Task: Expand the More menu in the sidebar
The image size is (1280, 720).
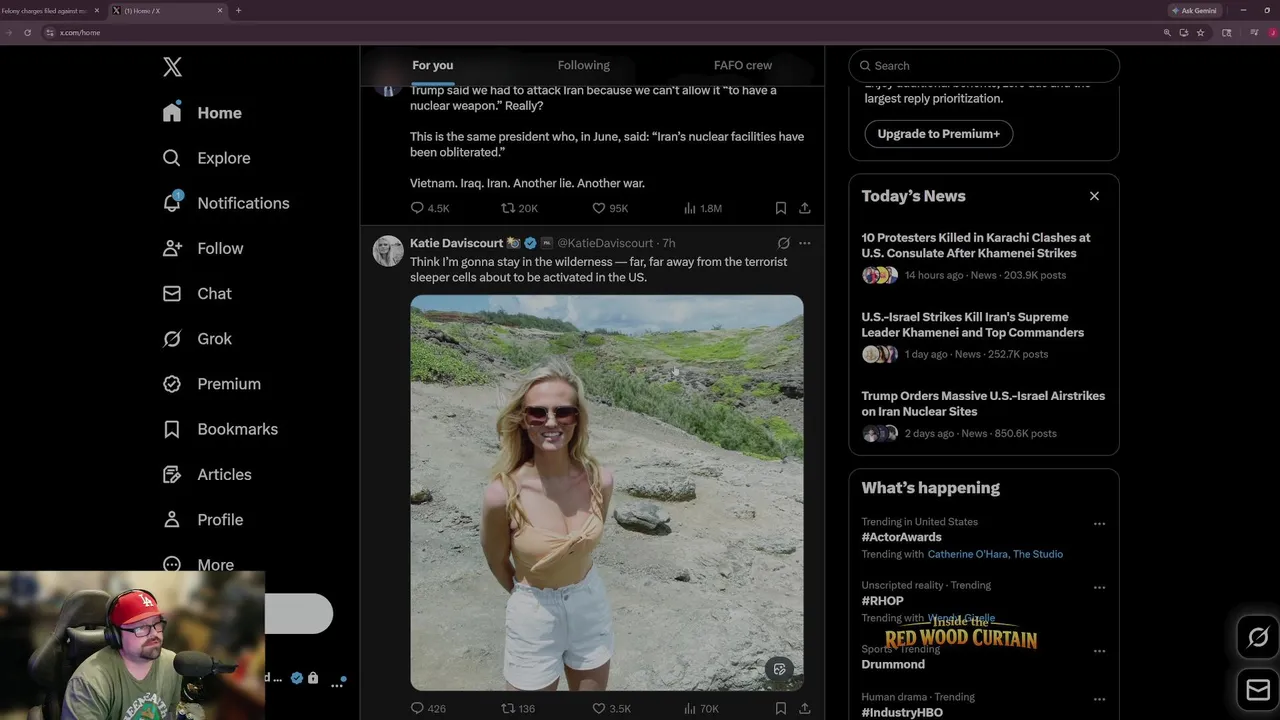Action: click(198, 565)
